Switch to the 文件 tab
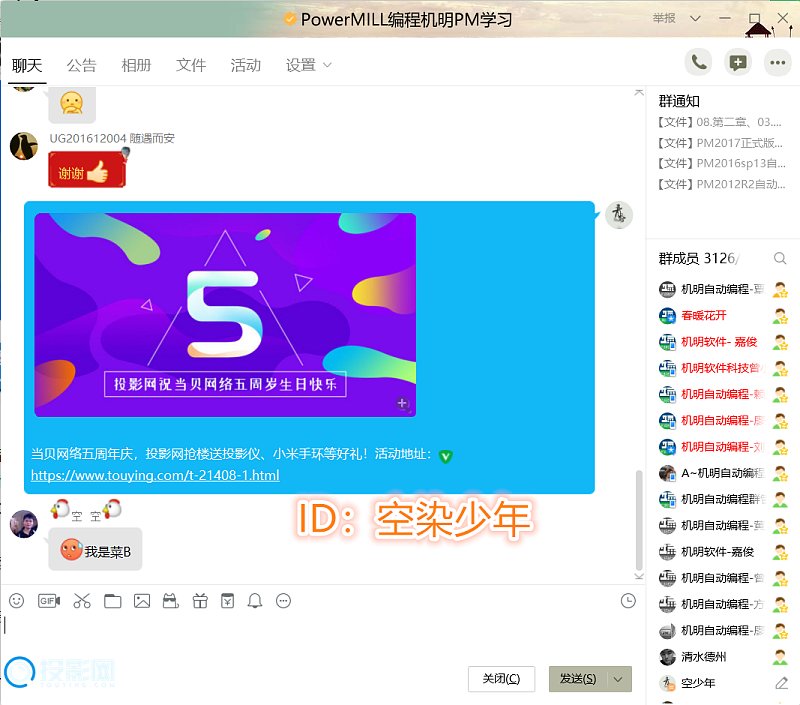This screenshot has height=705, width=800. (x=191, y=65)
